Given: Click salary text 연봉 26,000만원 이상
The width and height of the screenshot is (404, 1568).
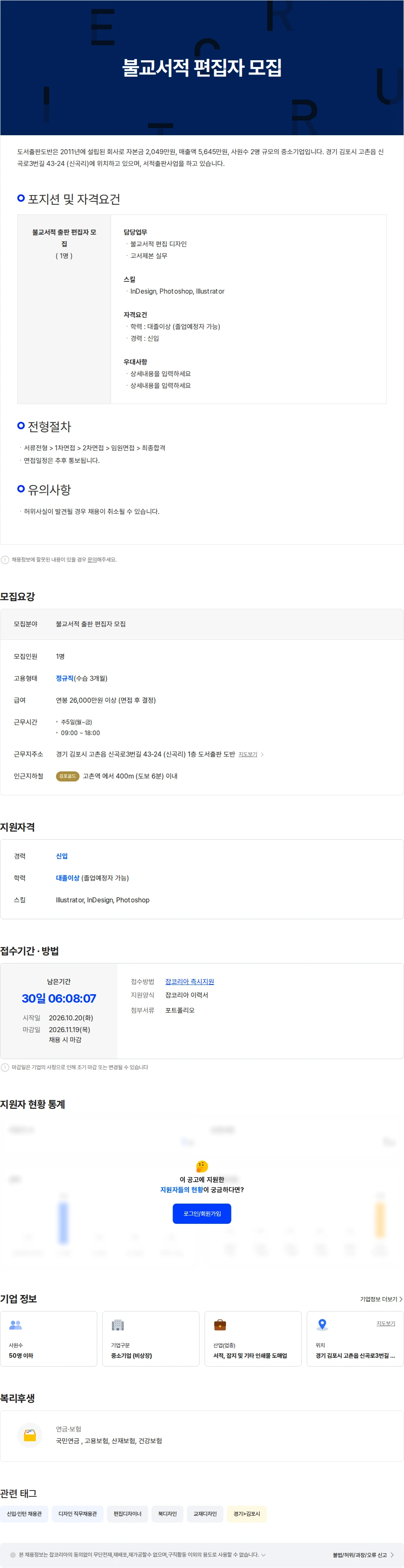Looking at the screenshot, I should (106, 700).
